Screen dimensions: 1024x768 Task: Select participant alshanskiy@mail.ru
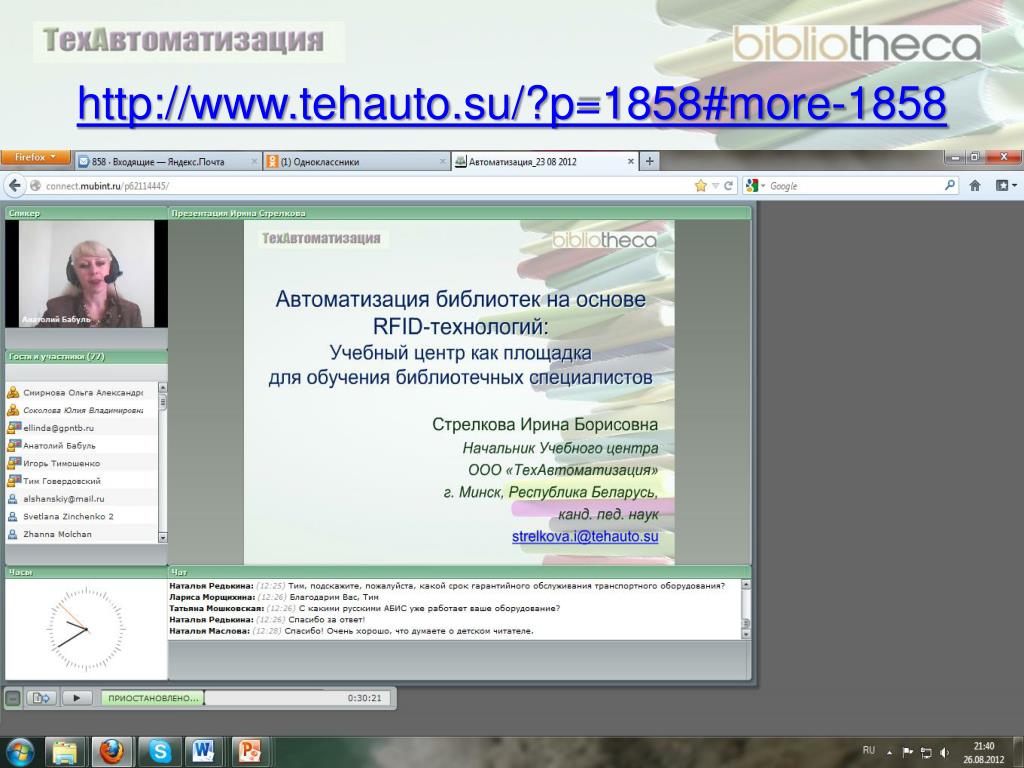[82, 498]
